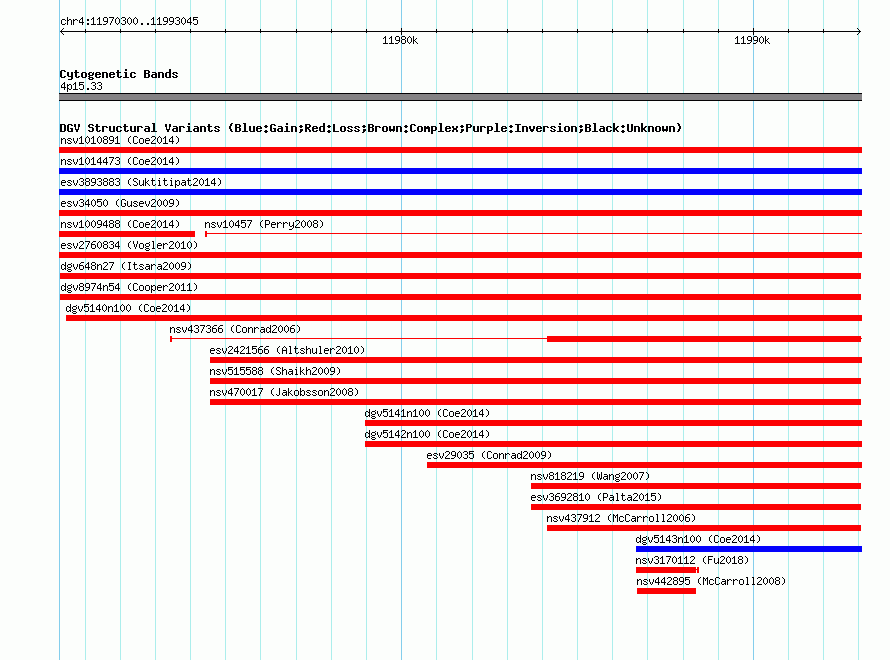
Task: Open the esv2421566 (Altshuler2010) variant label
Action: click(287, 350)
